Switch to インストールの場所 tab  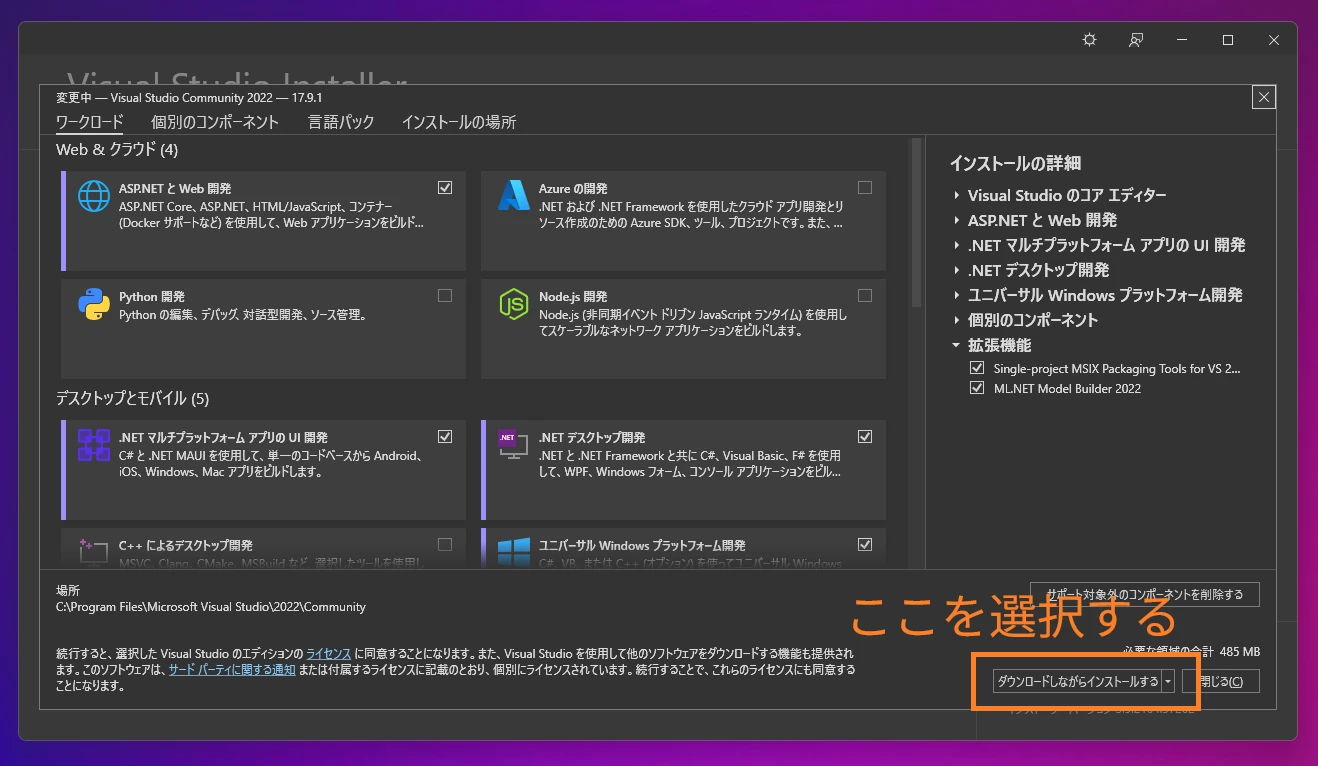[459, 122]
